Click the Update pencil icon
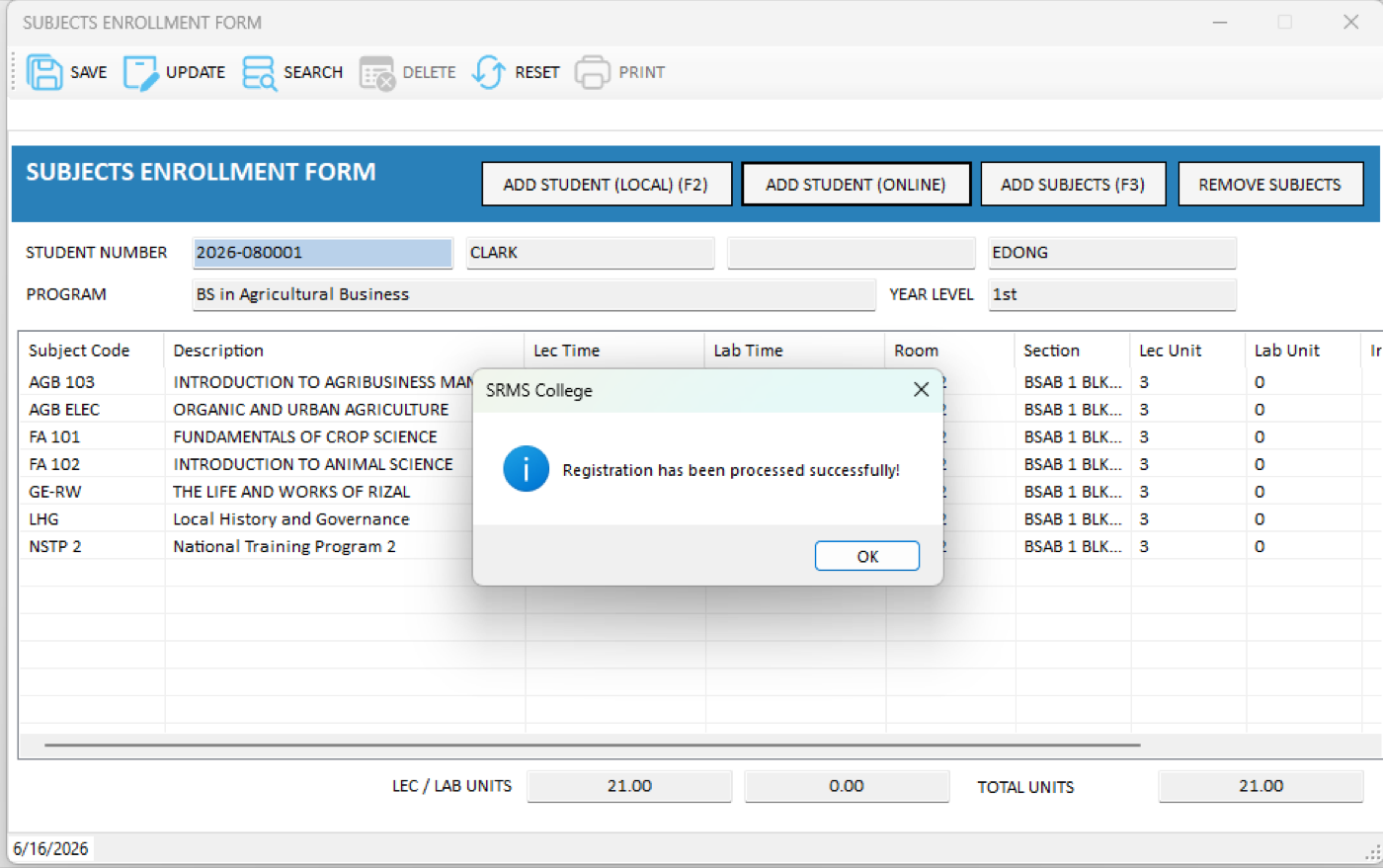This screenshot has height=868, width=1383. click(140, 72)
